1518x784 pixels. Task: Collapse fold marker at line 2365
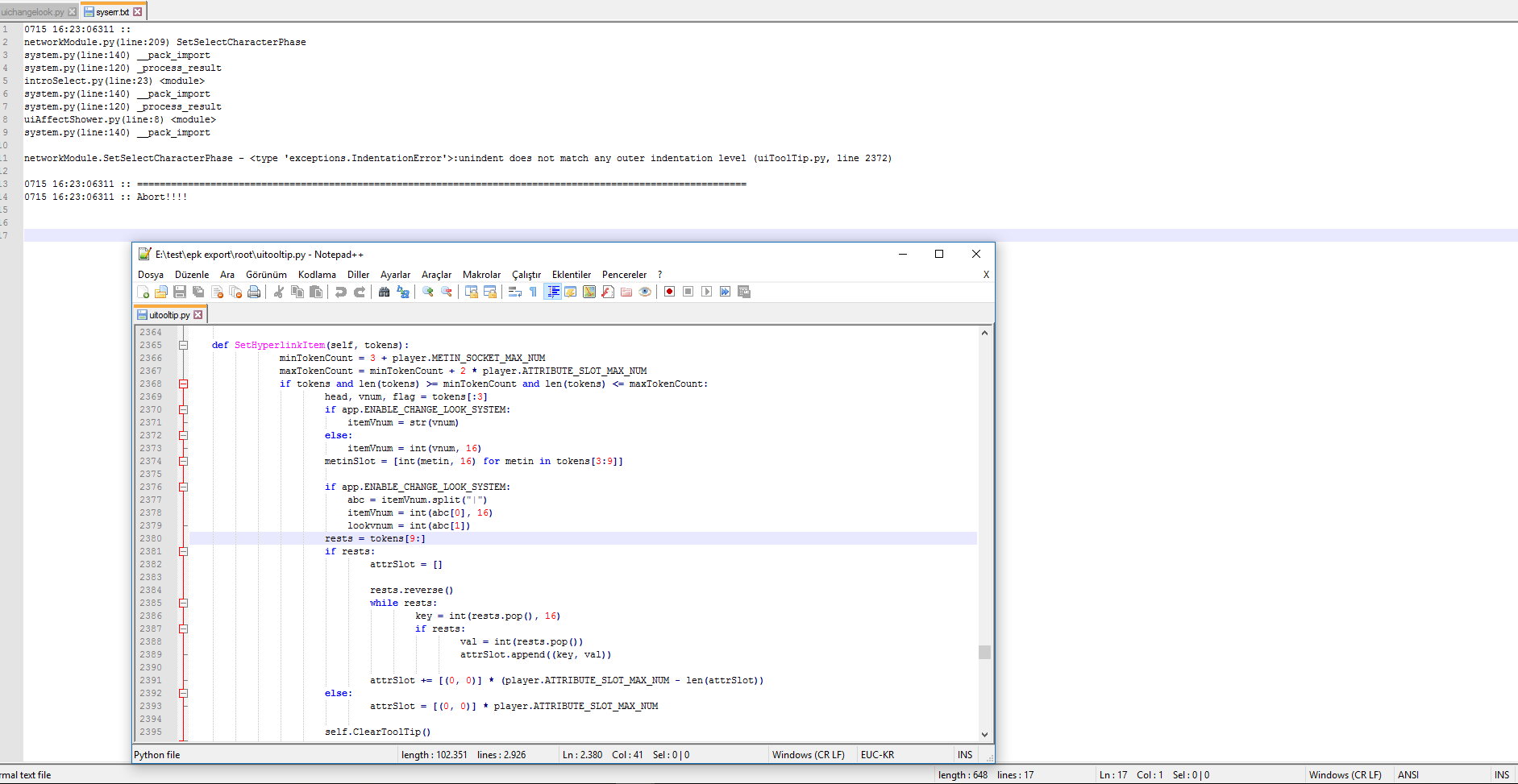tap(183, 345)
